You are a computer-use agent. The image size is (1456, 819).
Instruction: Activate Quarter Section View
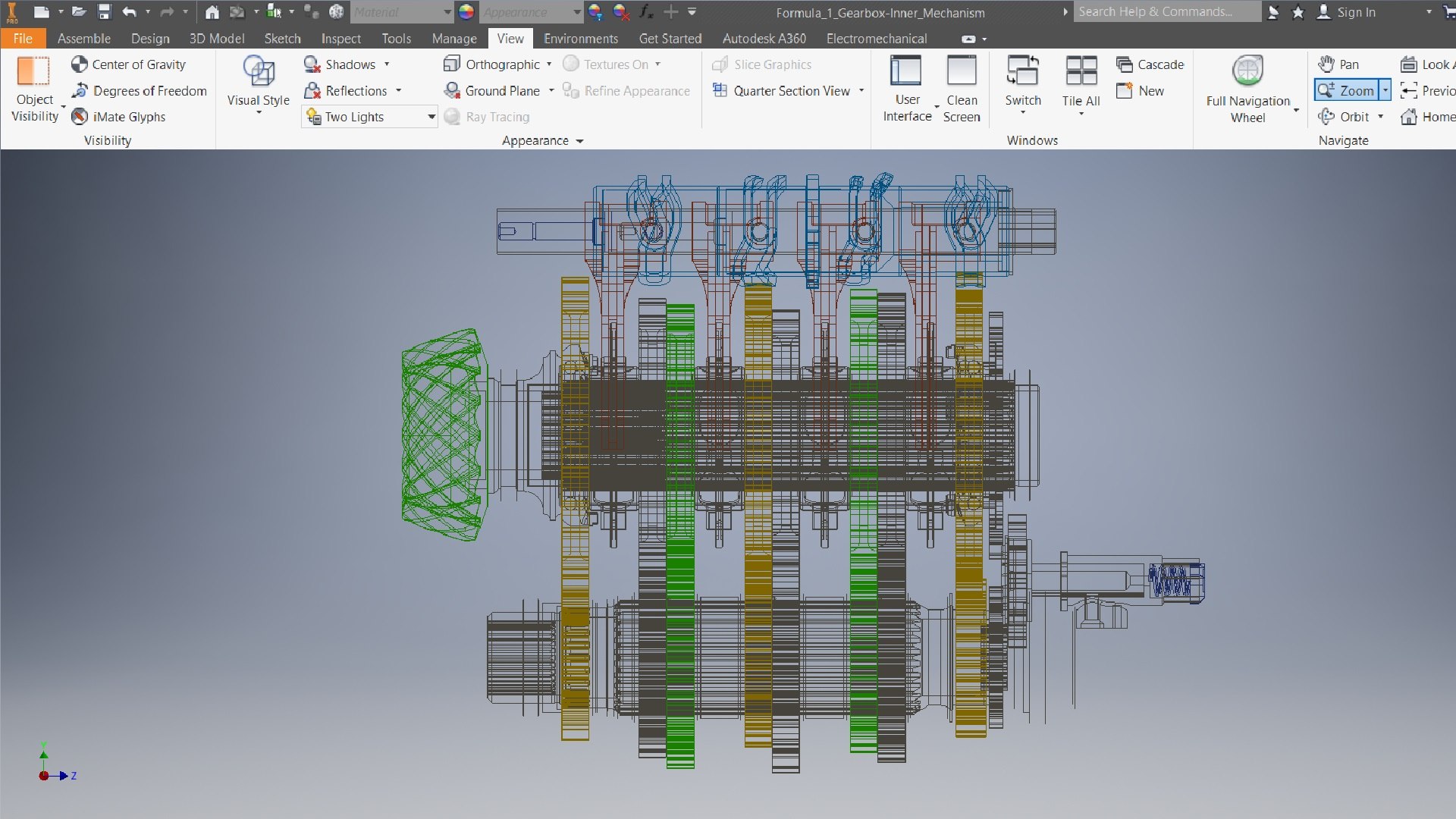[781, 91]
